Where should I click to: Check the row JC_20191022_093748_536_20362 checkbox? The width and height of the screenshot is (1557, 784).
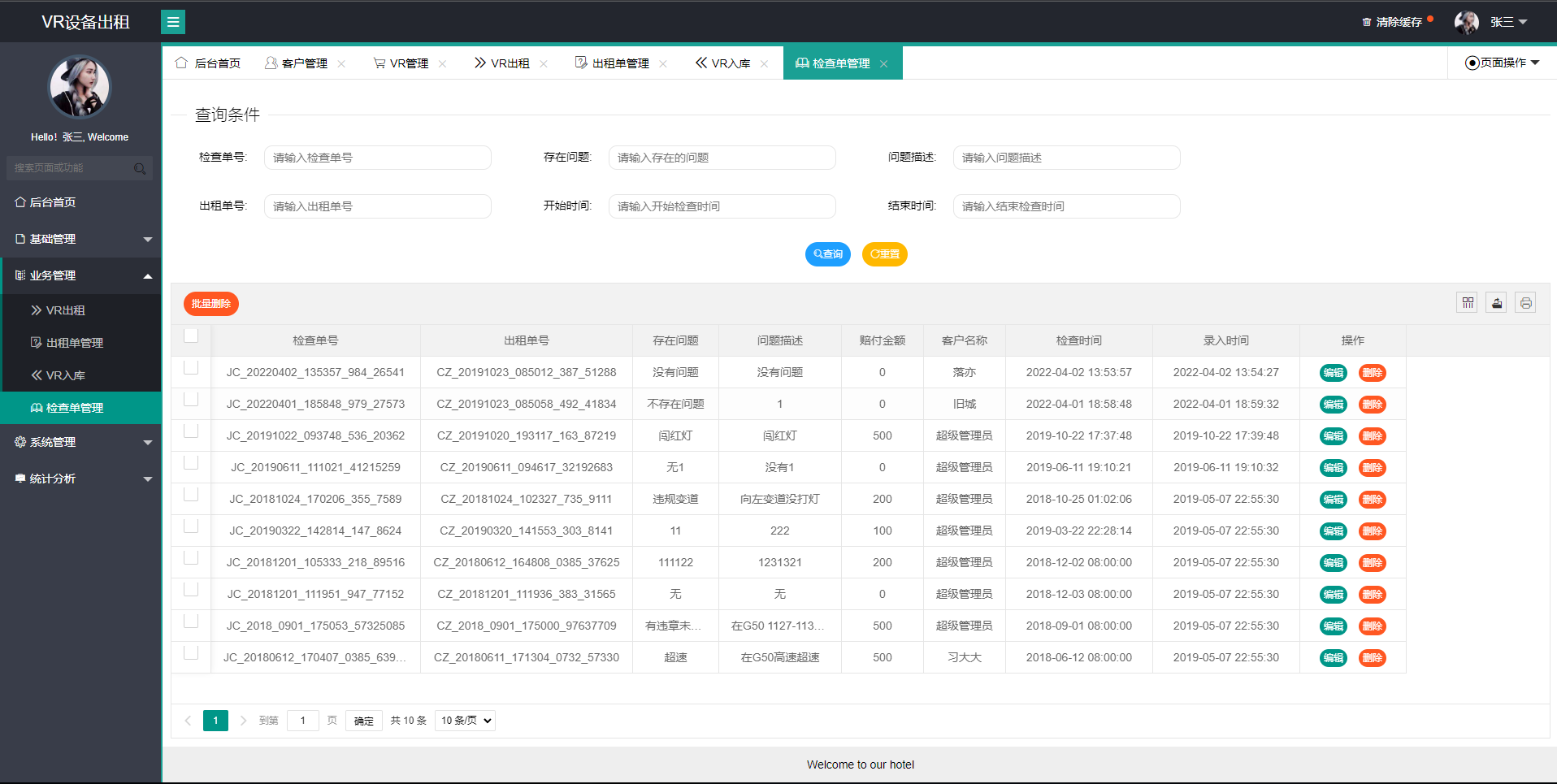coord(191,431)
